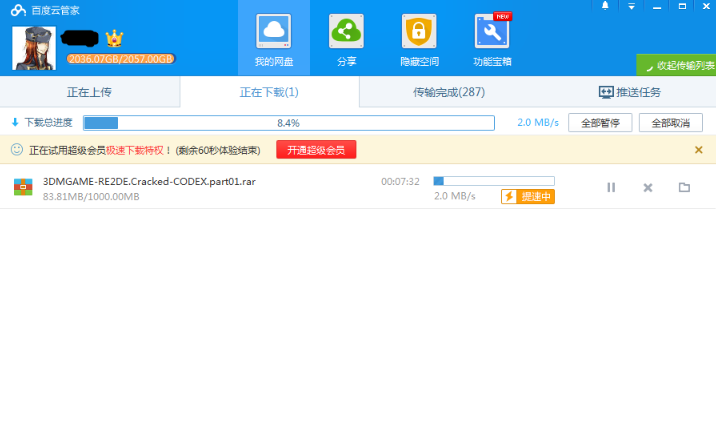Click the overall download progress bar
Viewport: 716px width, 446px height.
[289, 123]
